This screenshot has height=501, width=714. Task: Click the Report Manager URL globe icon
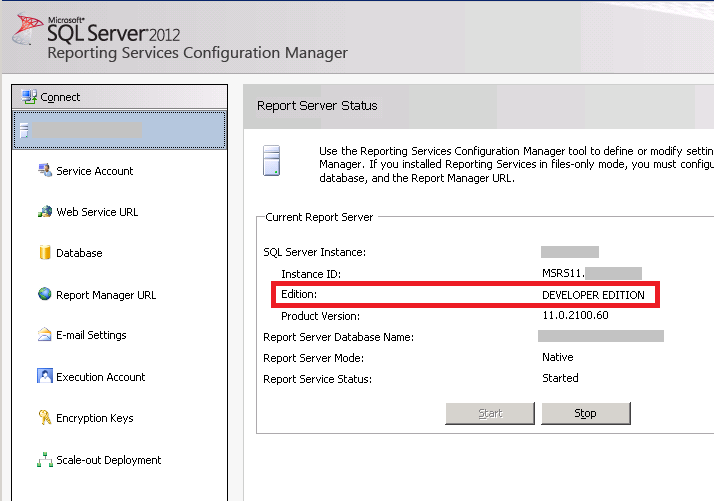45,294
